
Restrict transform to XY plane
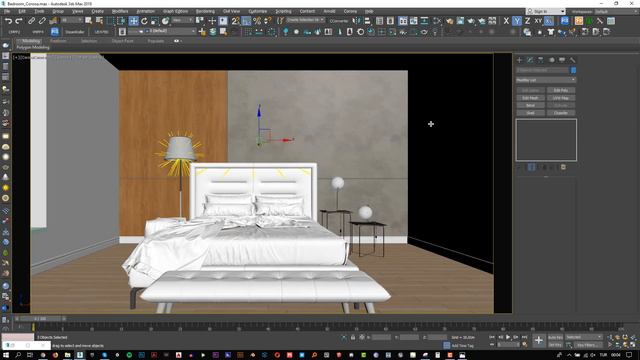coord(538,21)
